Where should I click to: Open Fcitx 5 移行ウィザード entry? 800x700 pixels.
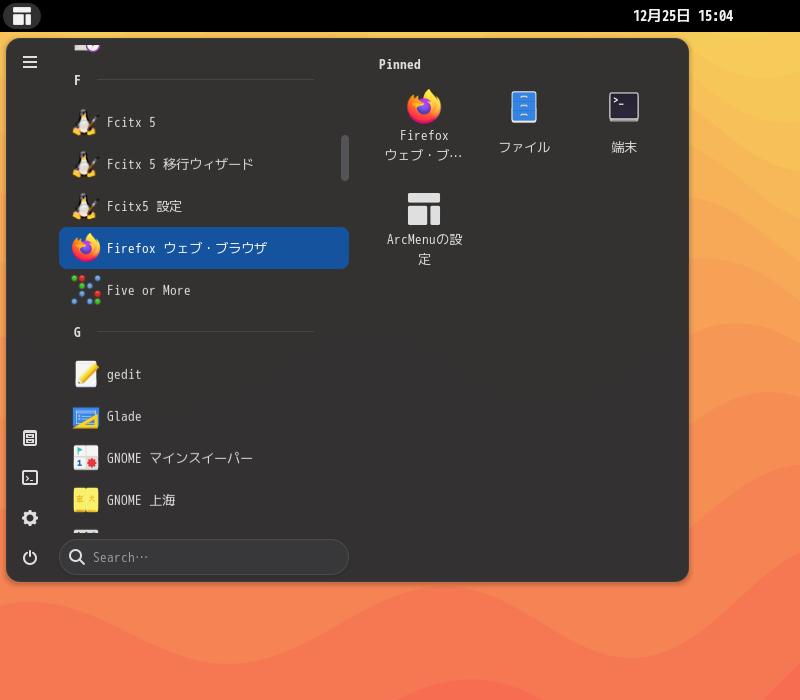coord(204,164)
